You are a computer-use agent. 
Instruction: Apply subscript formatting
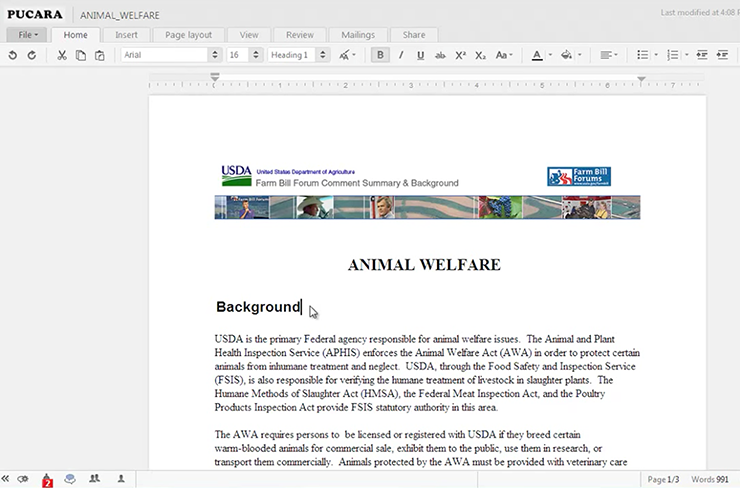pyautogui.click(x=480, y=55)
